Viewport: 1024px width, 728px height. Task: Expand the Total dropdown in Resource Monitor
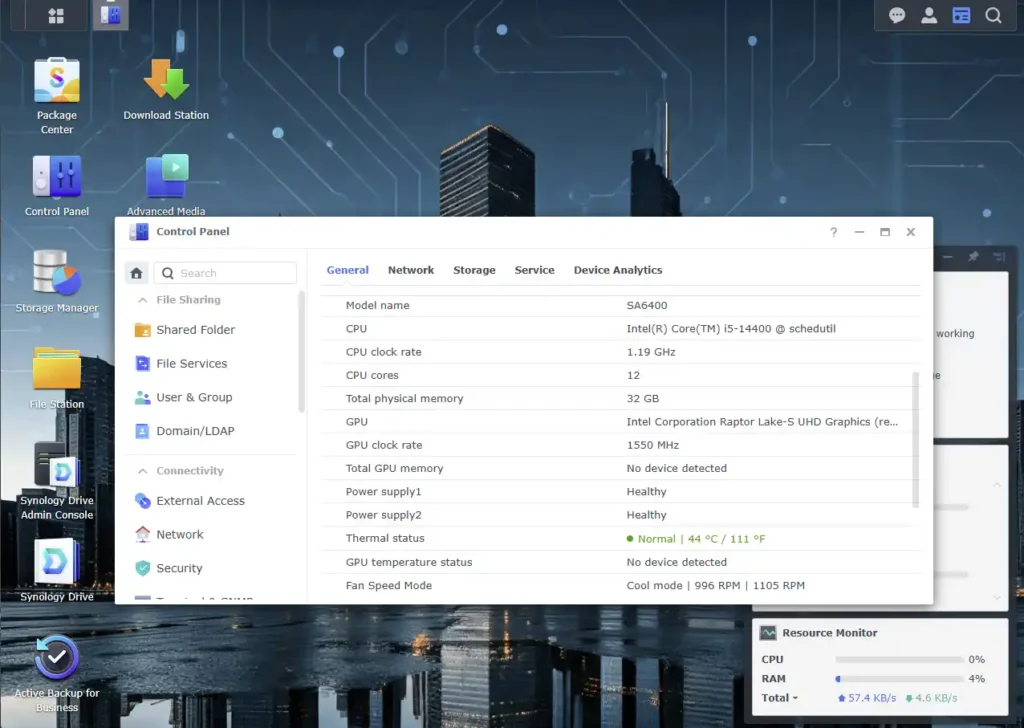(x=780, y=698)
